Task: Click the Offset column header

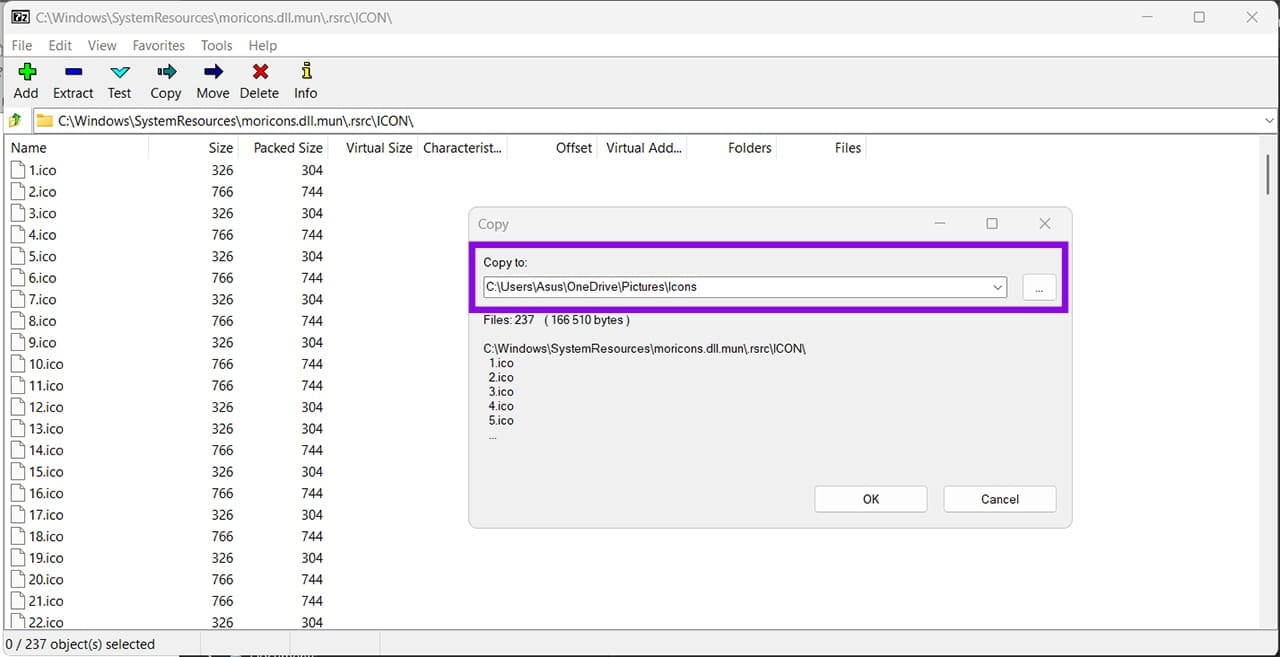Action: point(574,148)
